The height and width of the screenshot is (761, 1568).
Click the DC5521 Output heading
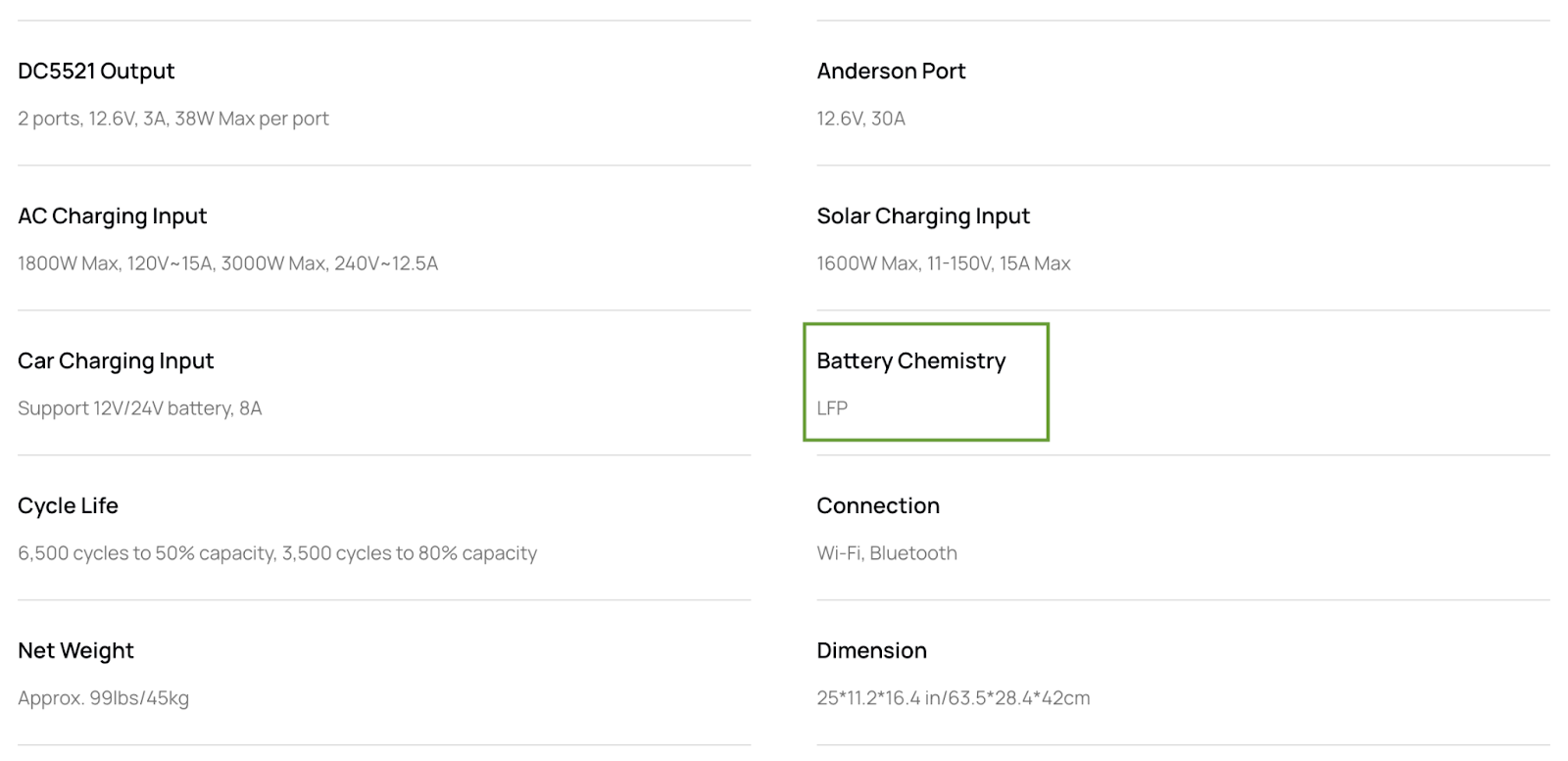tap(96, 71)
